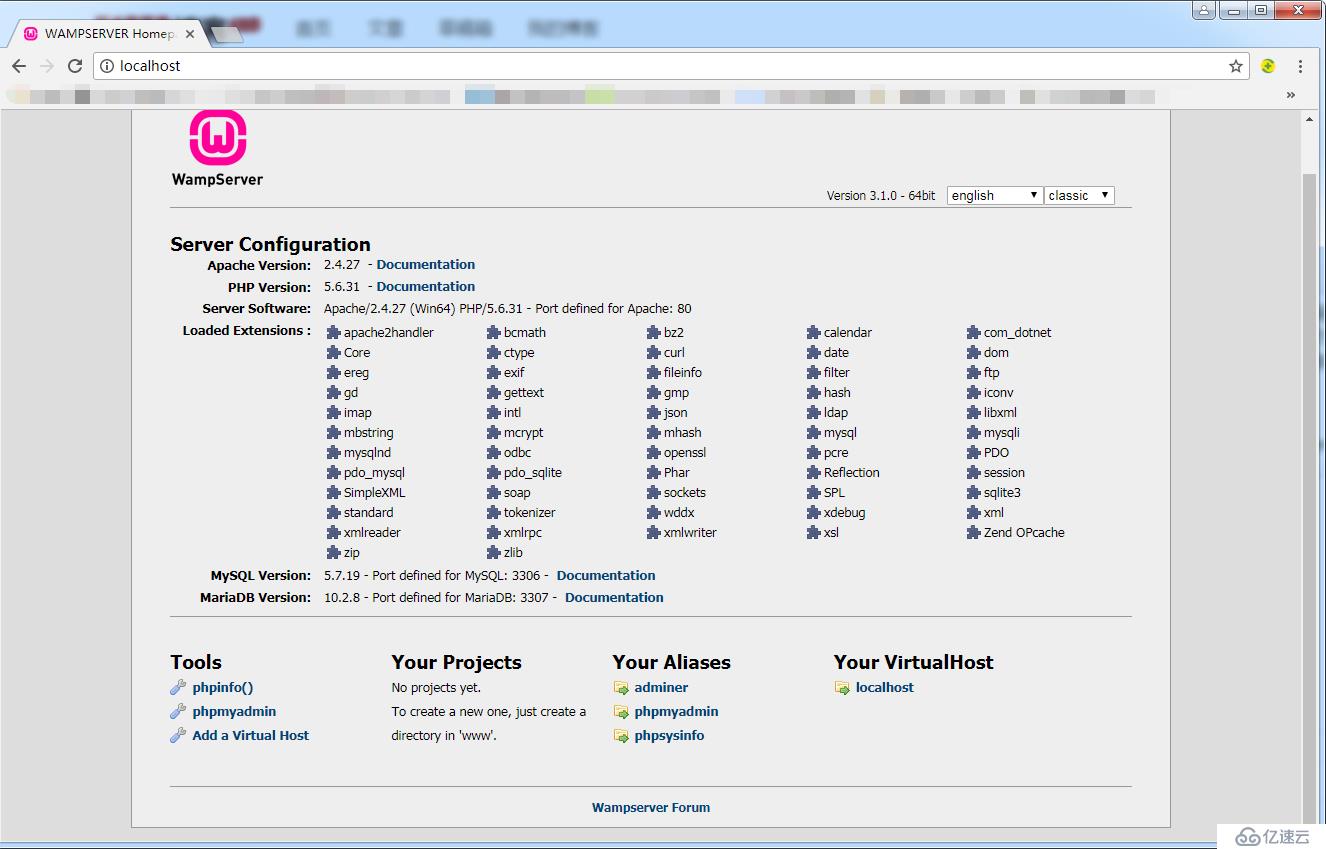This screenshot has width=1326, height=849.
Task: Open localhost VirtualHost link
Action: [885, 688]
